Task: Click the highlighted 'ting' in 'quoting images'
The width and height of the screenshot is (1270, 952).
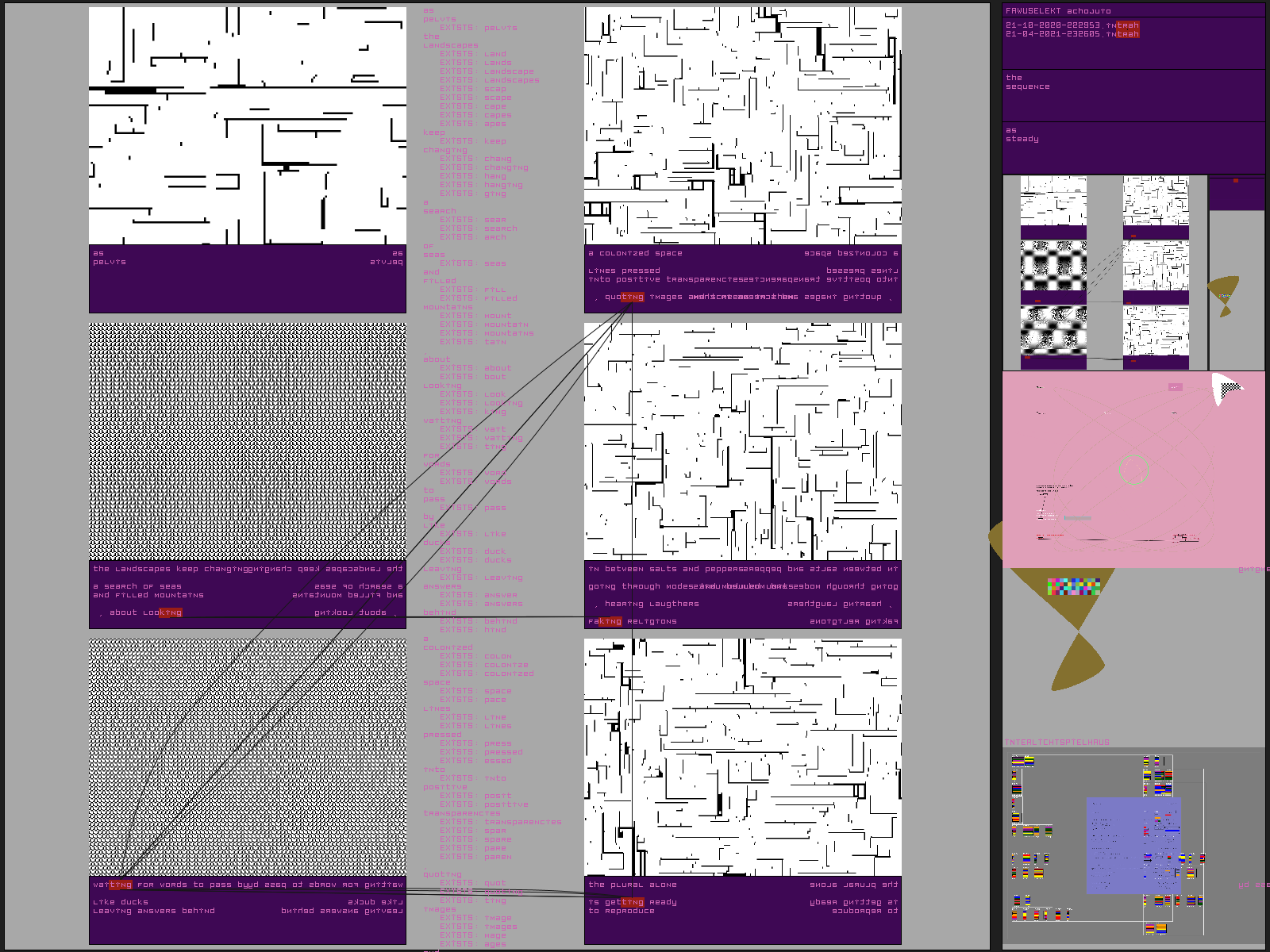Action: tap(633, 297)
